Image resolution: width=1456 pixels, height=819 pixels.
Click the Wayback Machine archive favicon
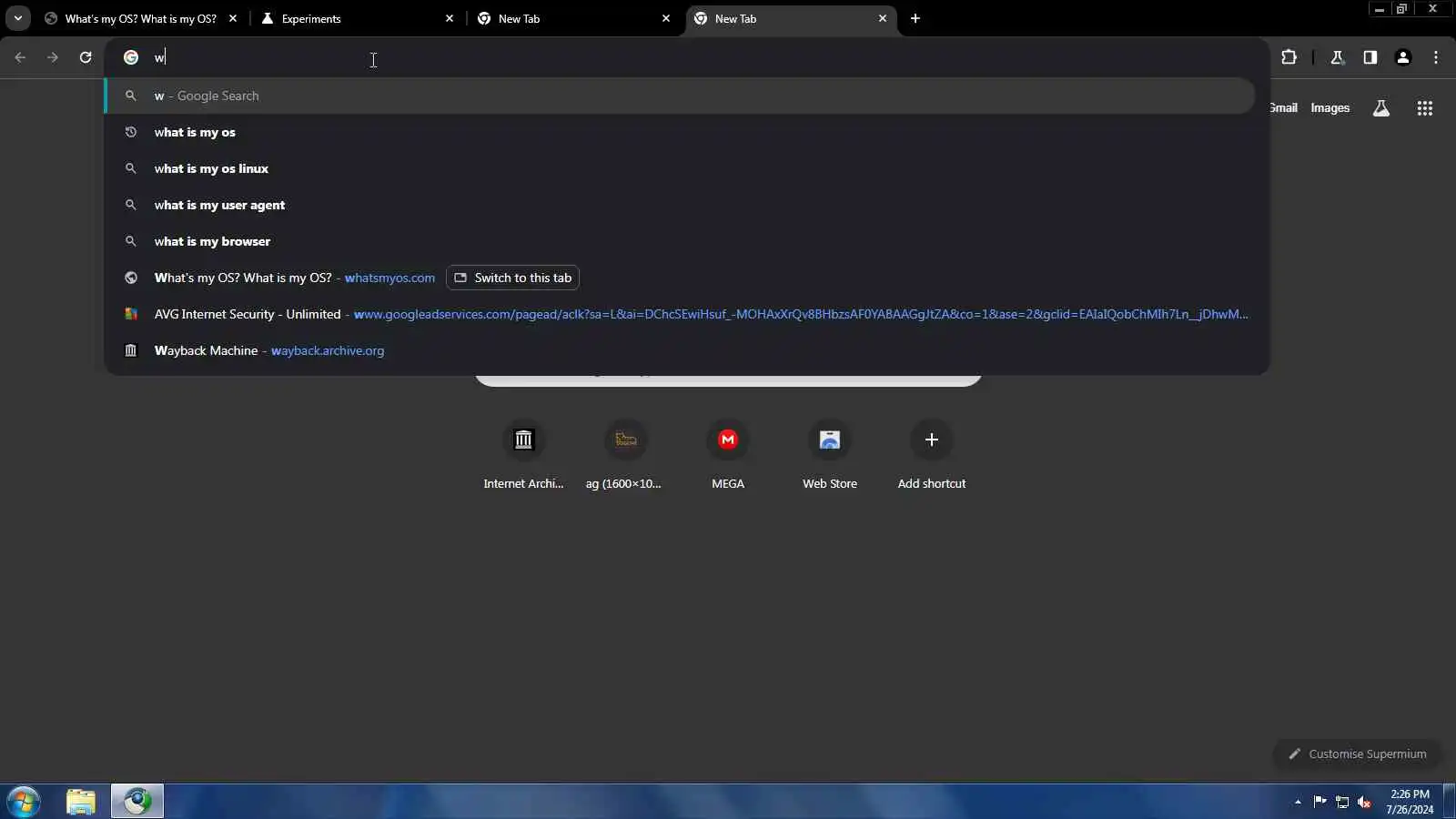(131, 350)
